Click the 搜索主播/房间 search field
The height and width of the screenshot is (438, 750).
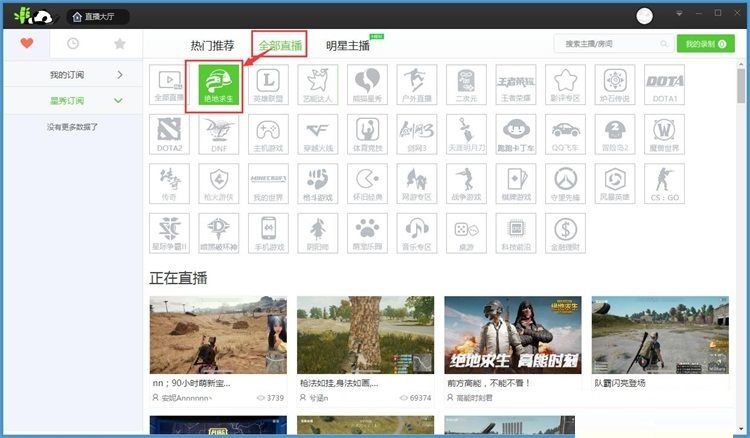coord(610,44)
